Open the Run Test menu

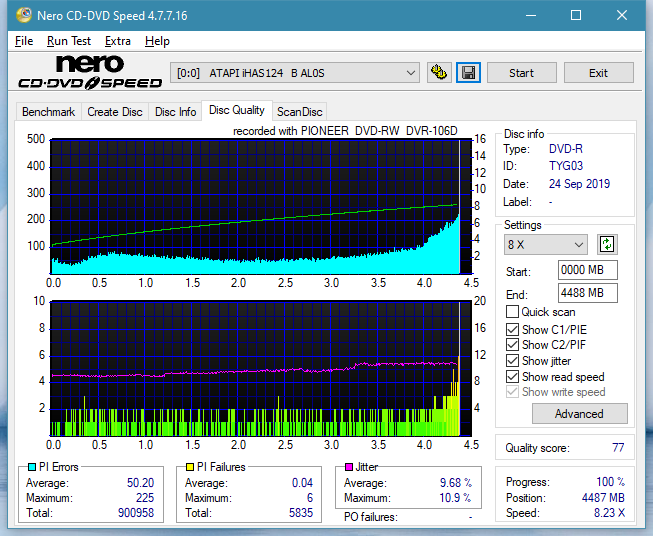[x=69, y=41]
